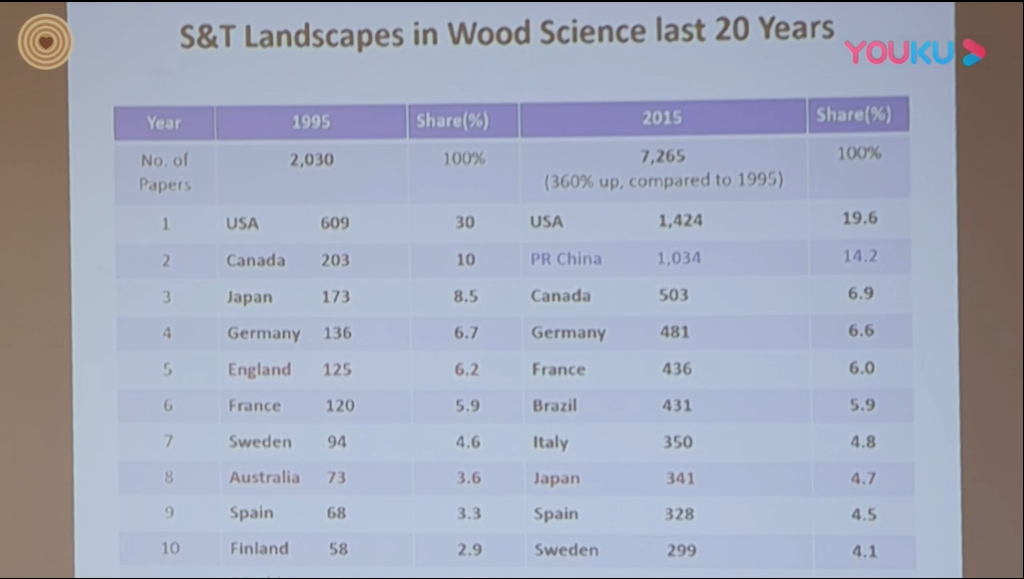Viewport: 1024px width, 579px height.
Task: Click the Finland count "58"
Action: tap(338, 548)
